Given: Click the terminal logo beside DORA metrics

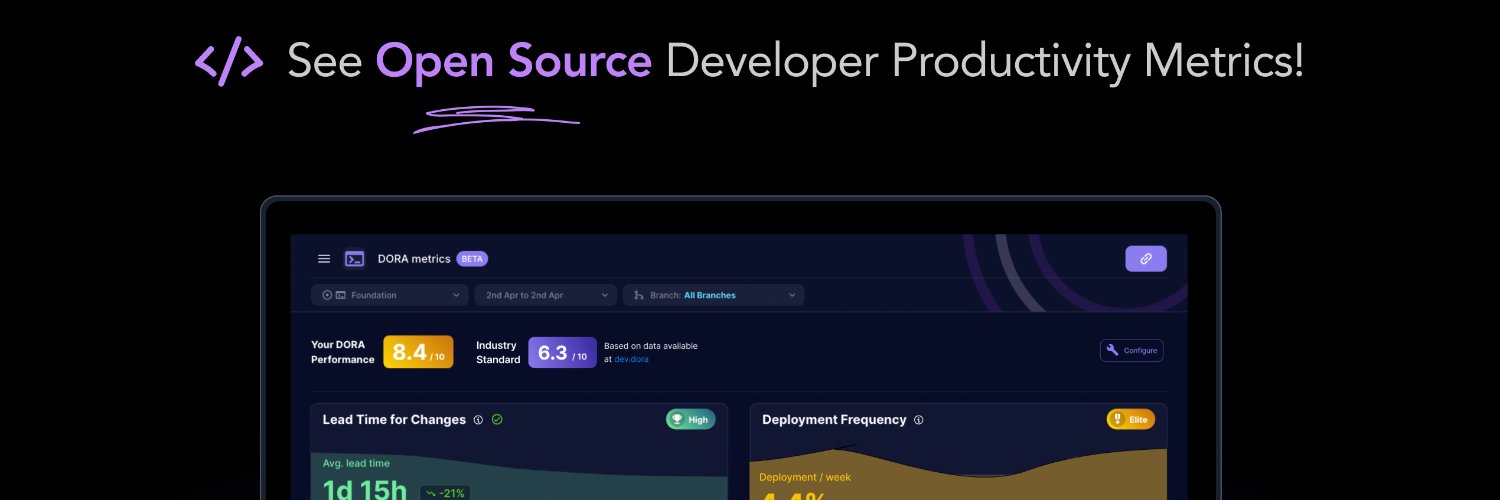Looking at the screenshot, I should tap(354, 259).
